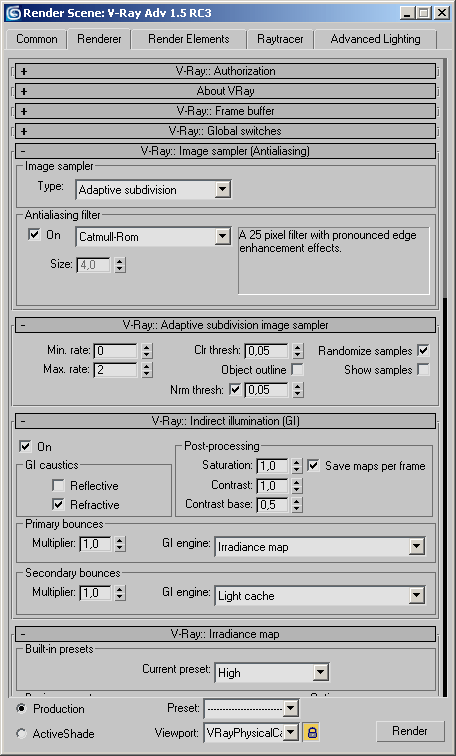
Task: Collapse the Indirect illumination (GI) rollout
Action: pyautogui.click(x=225, y=421)
